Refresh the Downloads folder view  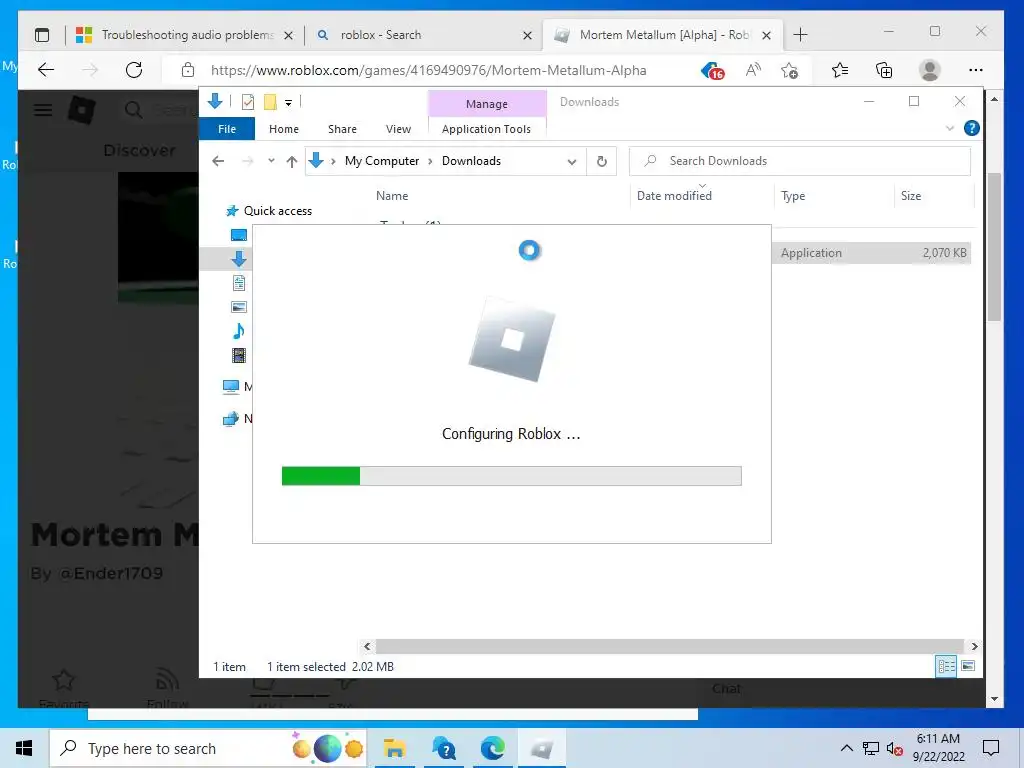[601, 161]
